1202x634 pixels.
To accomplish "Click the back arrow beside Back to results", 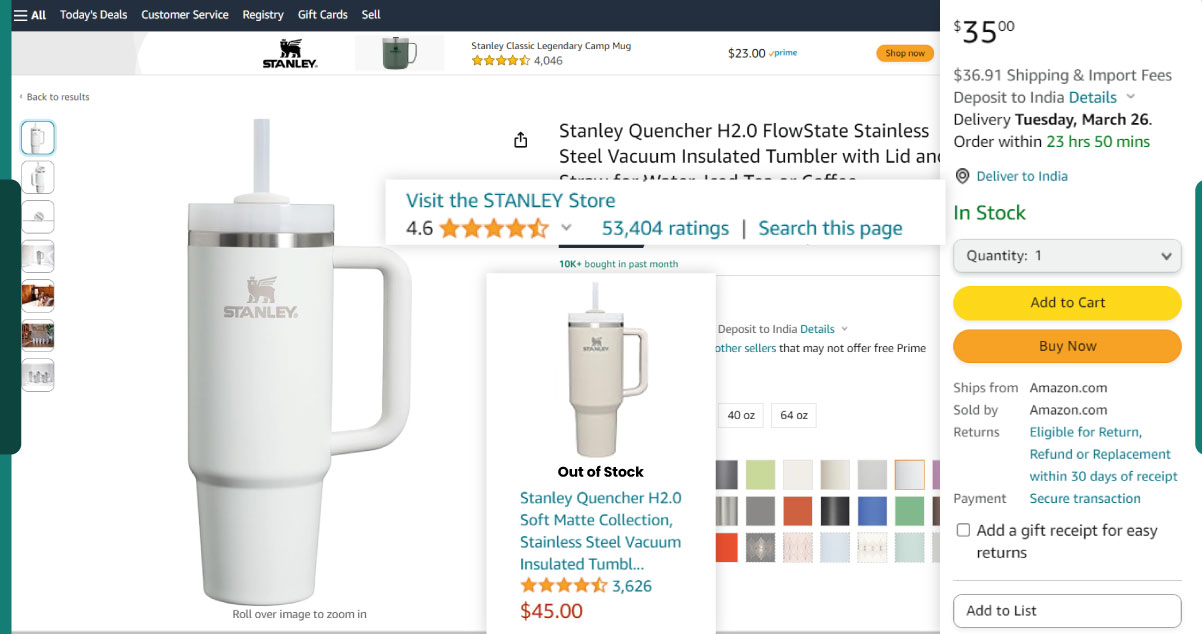I will click(x=23, y=96).
